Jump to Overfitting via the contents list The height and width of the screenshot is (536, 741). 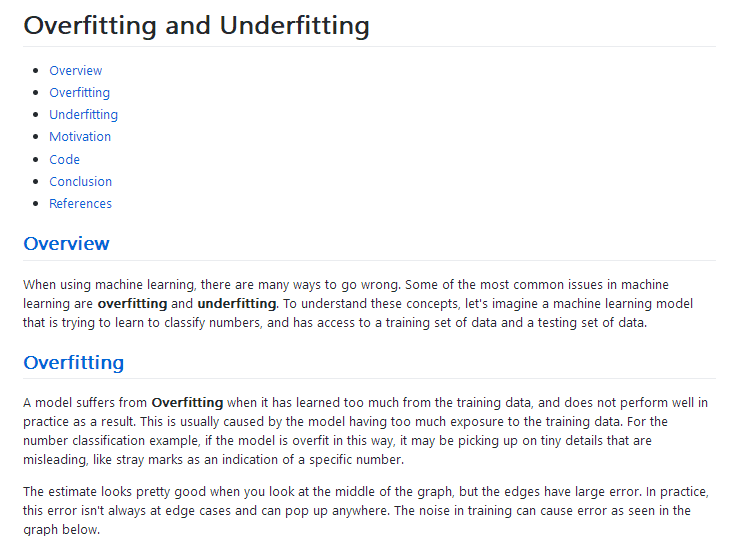[79, 92]
